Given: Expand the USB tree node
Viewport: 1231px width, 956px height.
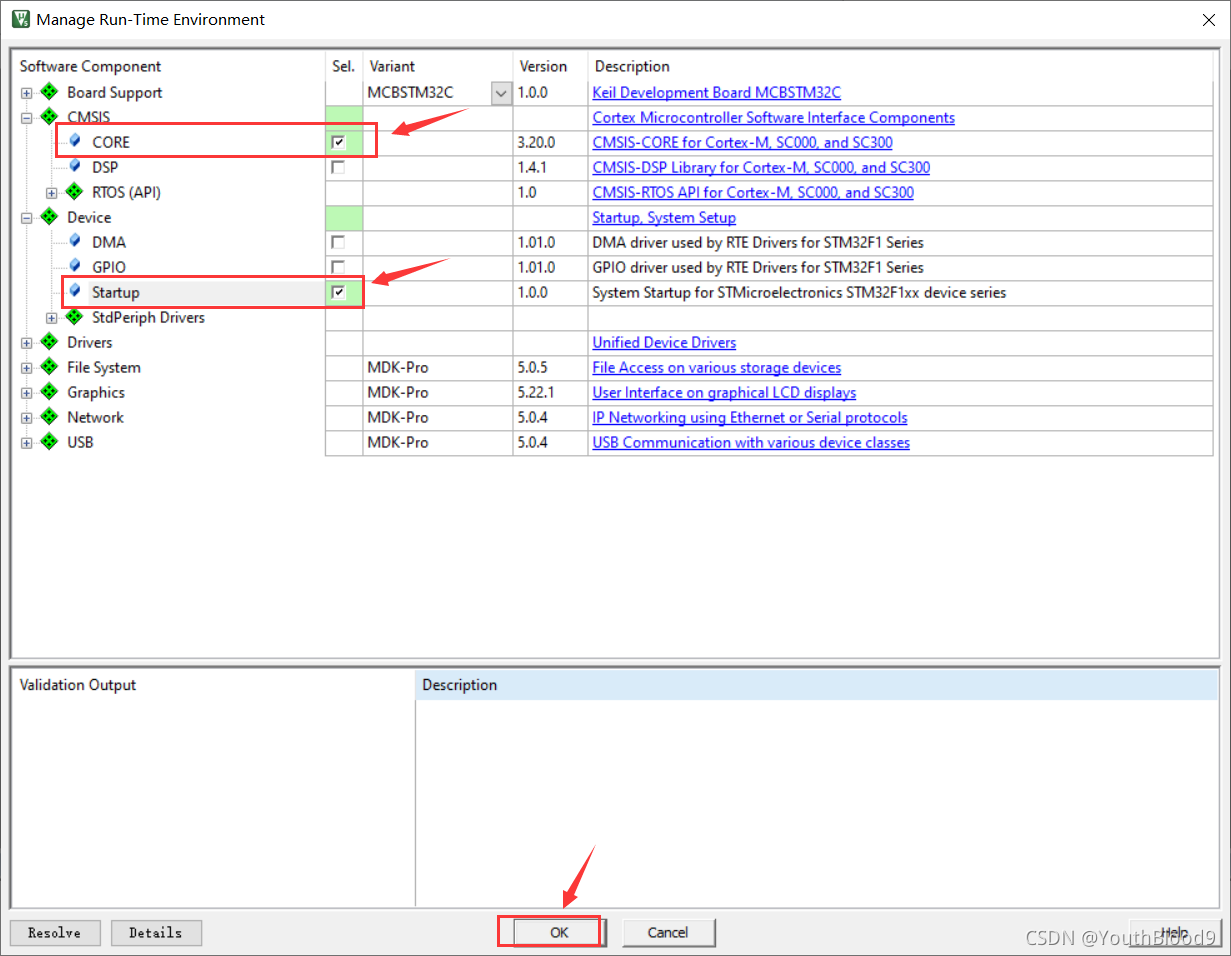Looking at the screenshot, I should [x=27, y=443].
